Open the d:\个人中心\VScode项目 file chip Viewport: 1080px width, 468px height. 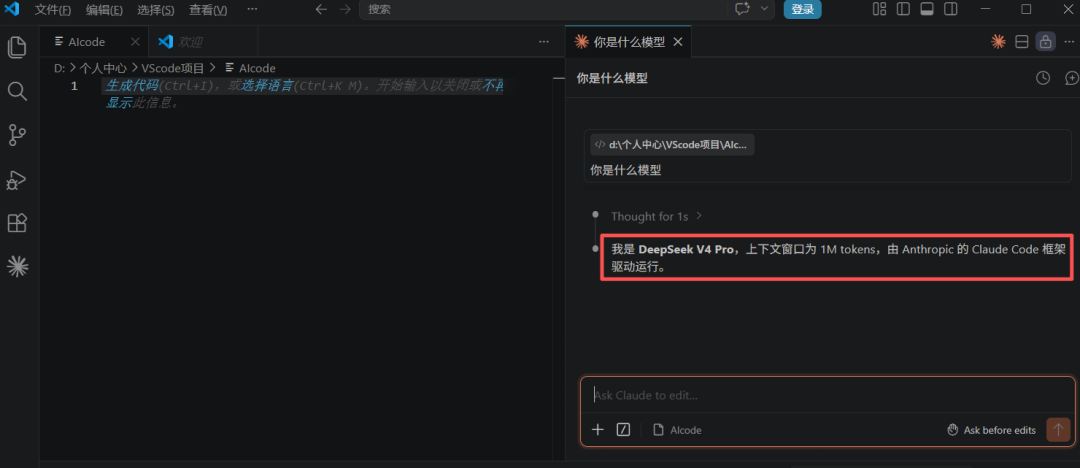[672, 145]
